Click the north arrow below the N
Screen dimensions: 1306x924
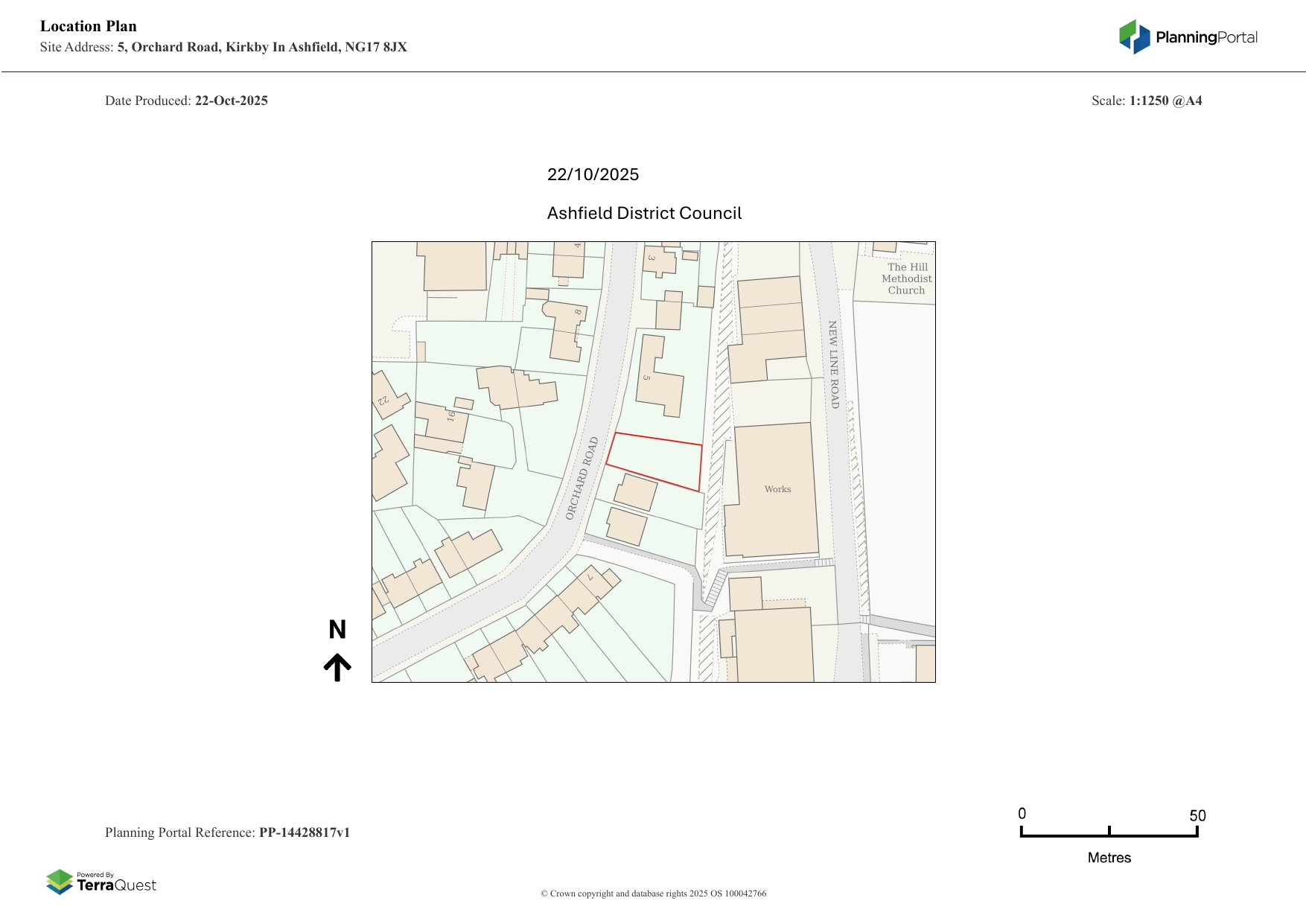click(337, 667)
